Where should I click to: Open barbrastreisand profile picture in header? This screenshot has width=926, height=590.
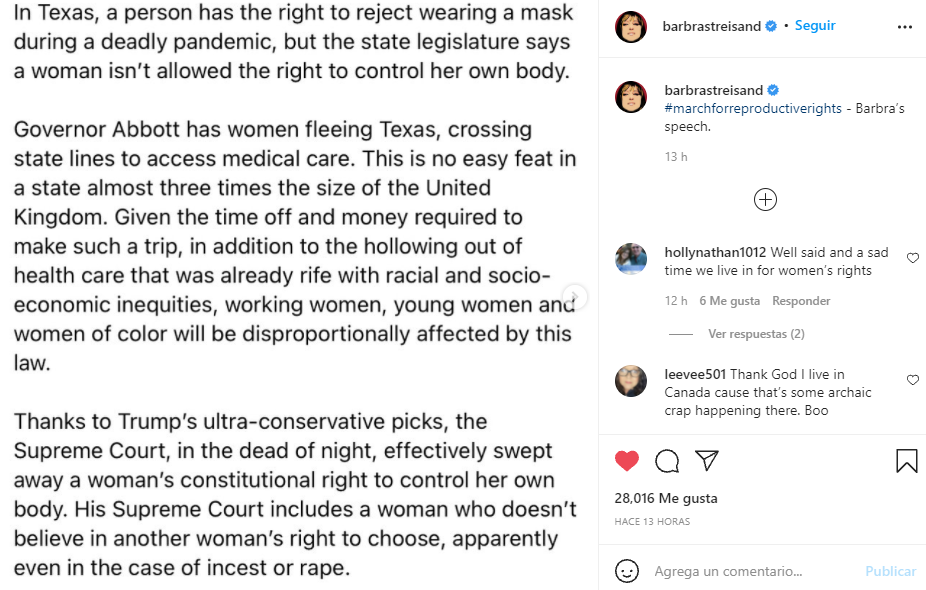(x=631, y=27)
